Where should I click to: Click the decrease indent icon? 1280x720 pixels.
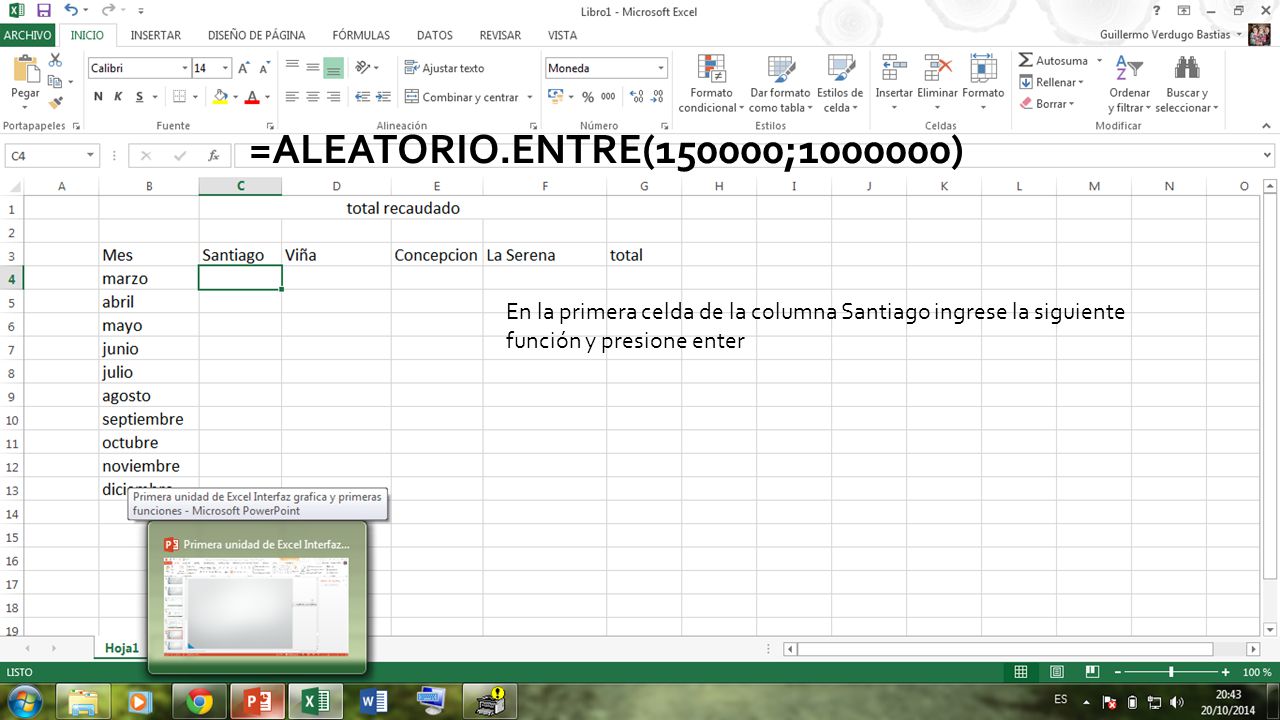pos(362,97)
